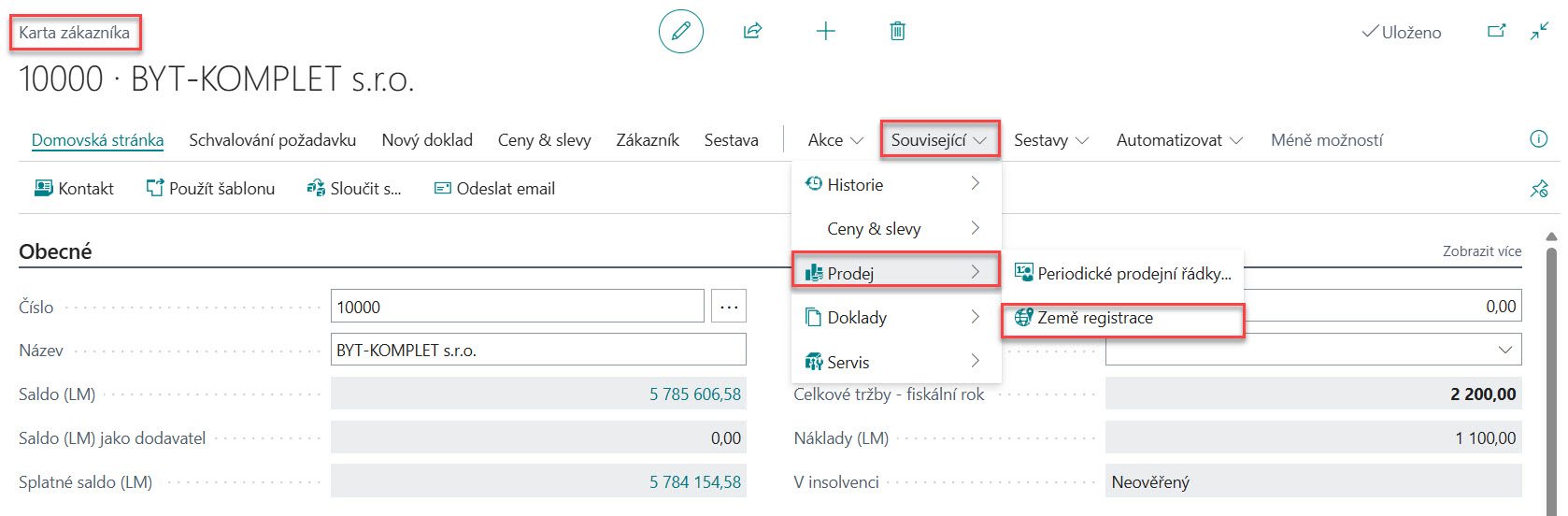Image resolution: width=1568 pixels, height=516 pixels.
Task: Click the Číslo lookup ellipsis button
Action: coord(729,306)
